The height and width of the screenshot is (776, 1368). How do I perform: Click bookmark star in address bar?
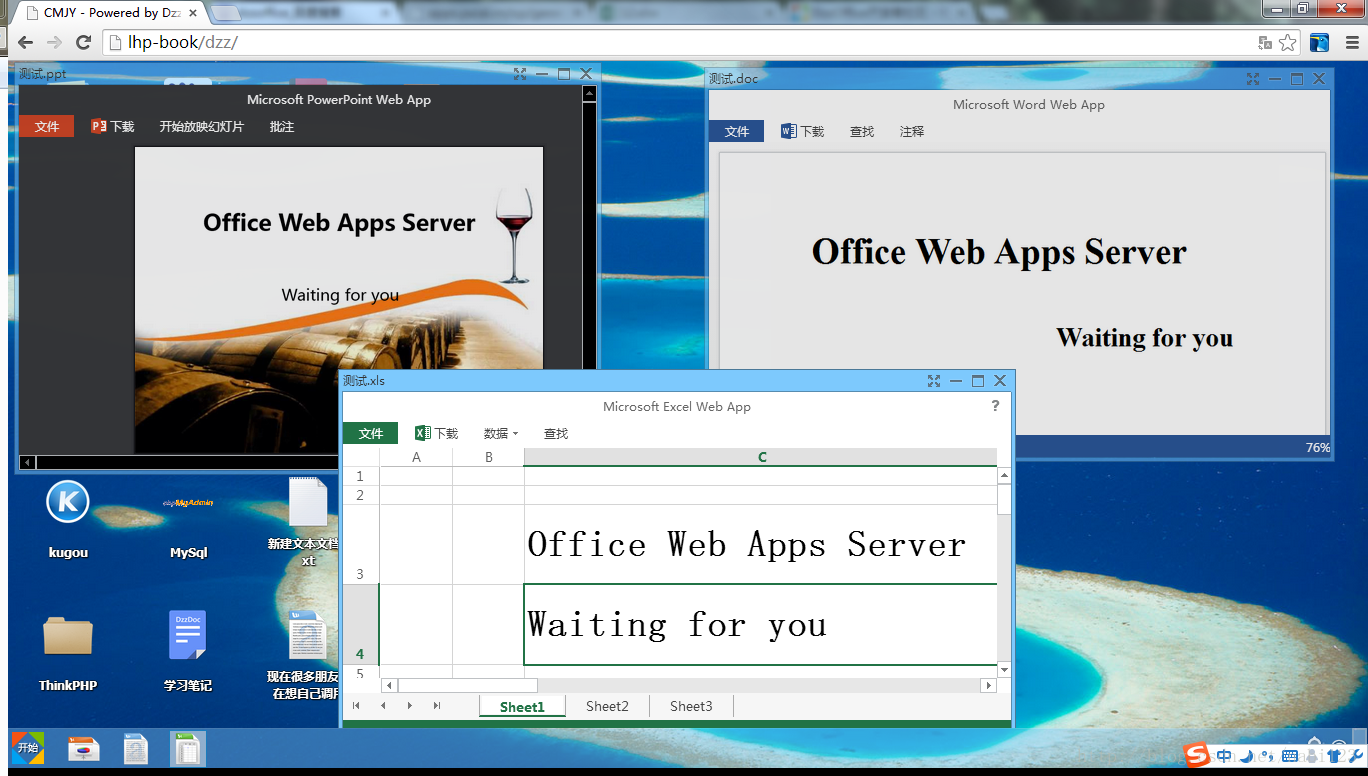pyautogui.click(x=1287, y=42)
